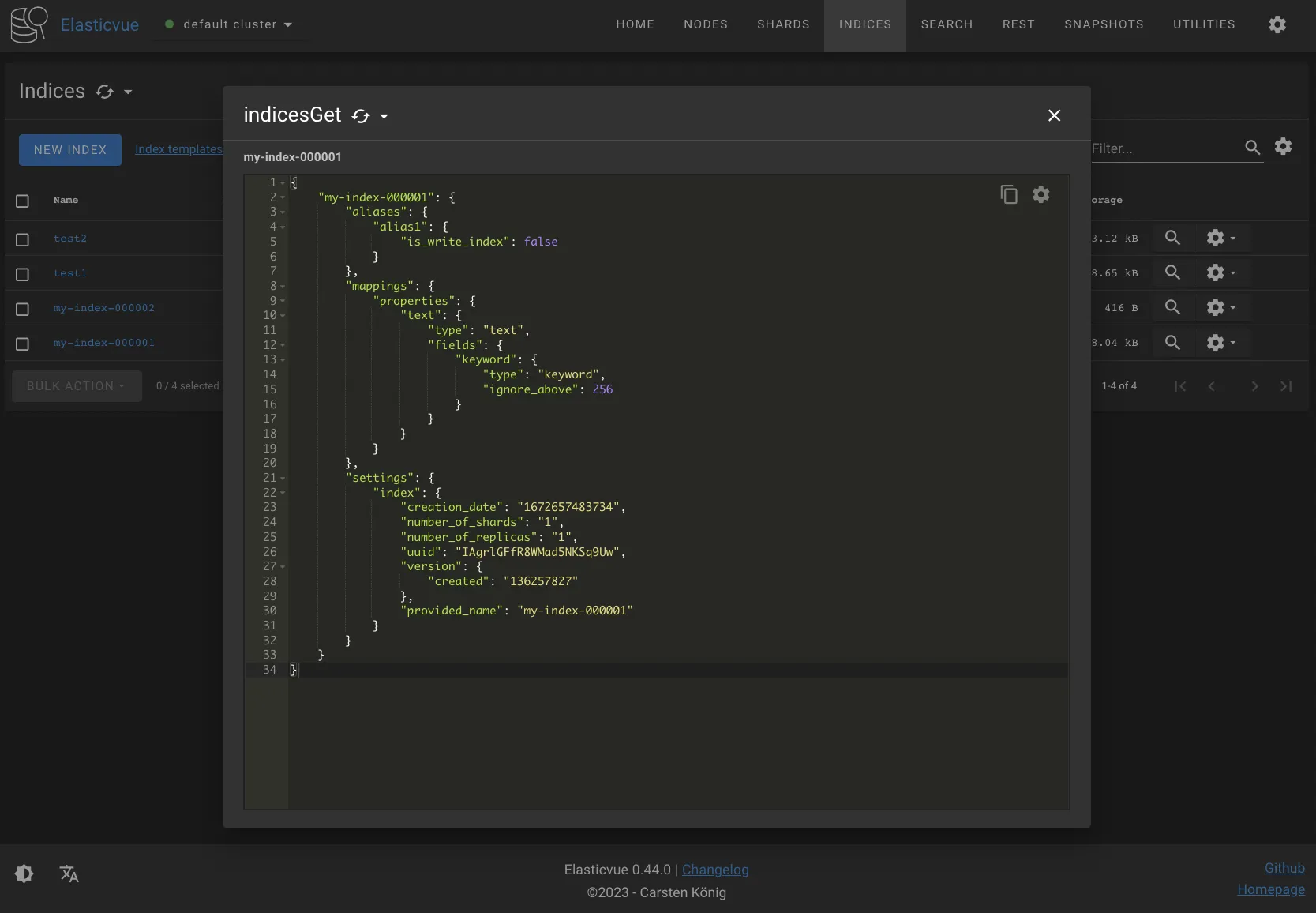Search documents in the my-index-000001 row
Screen dimensions: 1316x913
(x=1173, y=342)
